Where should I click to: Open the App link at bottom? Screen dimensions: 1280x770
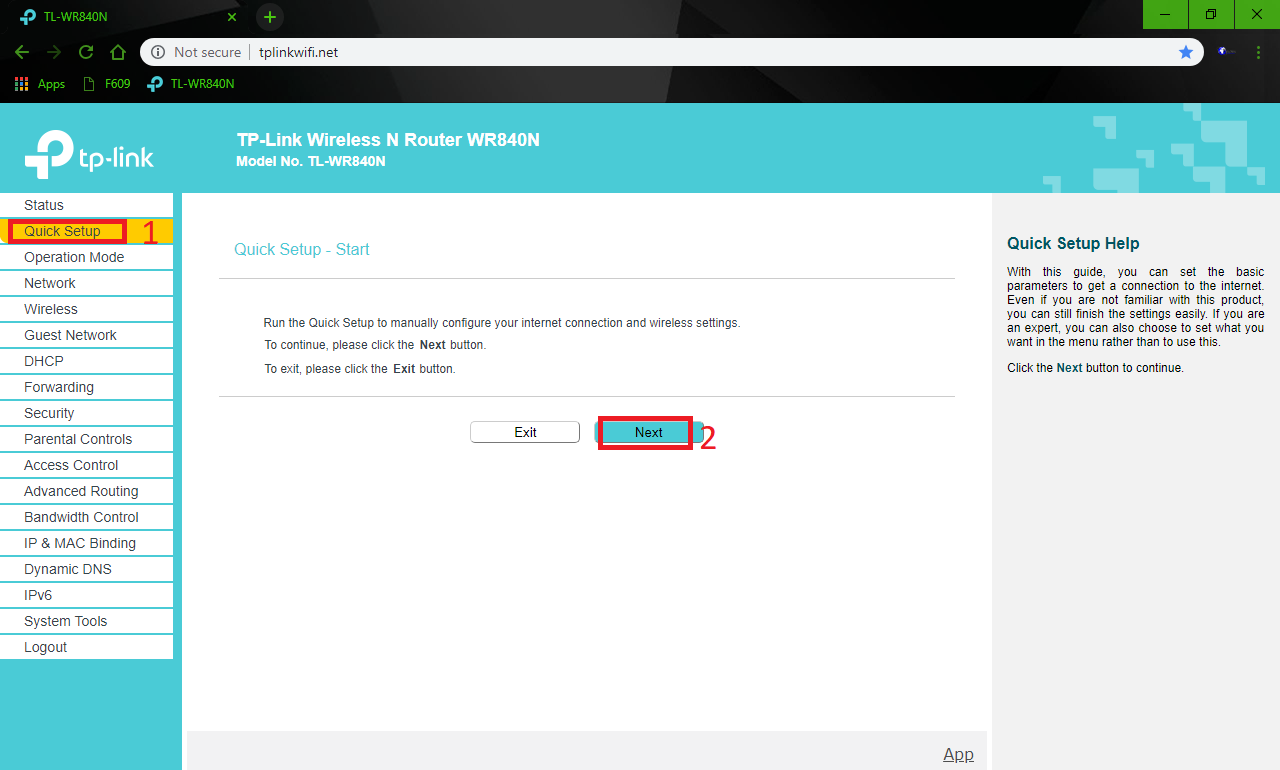click(958, 755)
